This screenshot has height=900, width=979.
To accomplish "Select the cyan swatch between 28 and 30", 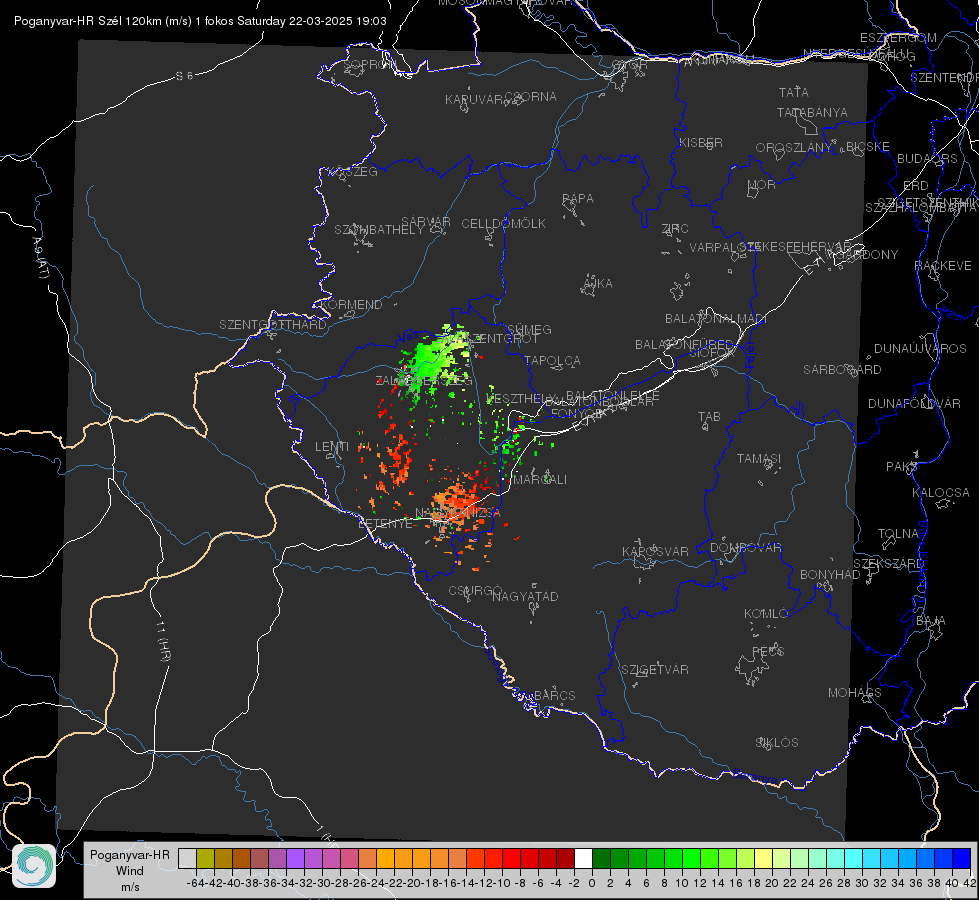I will (854, 858).
